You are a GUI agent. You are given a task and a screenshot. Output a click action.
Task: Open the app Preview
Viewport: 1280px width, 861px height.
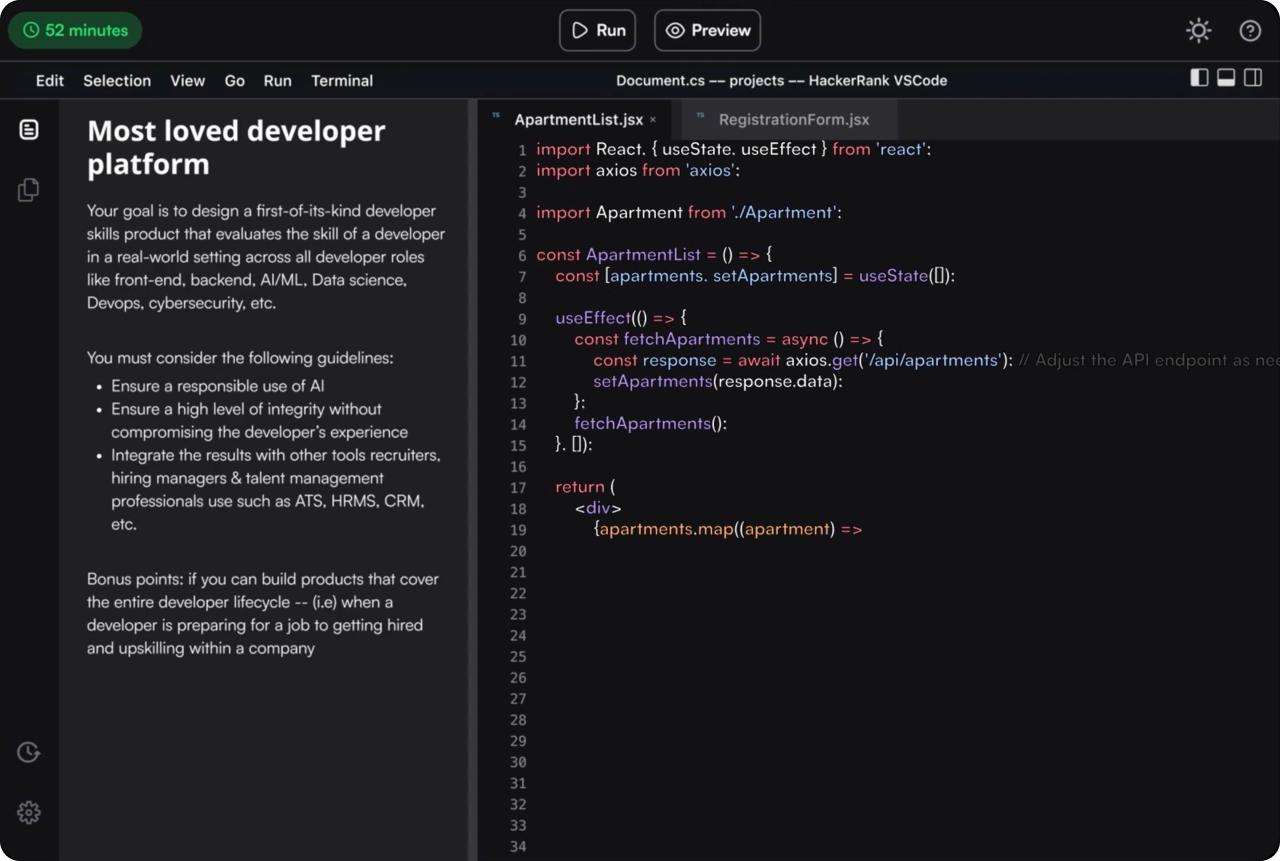pos(707,30)
